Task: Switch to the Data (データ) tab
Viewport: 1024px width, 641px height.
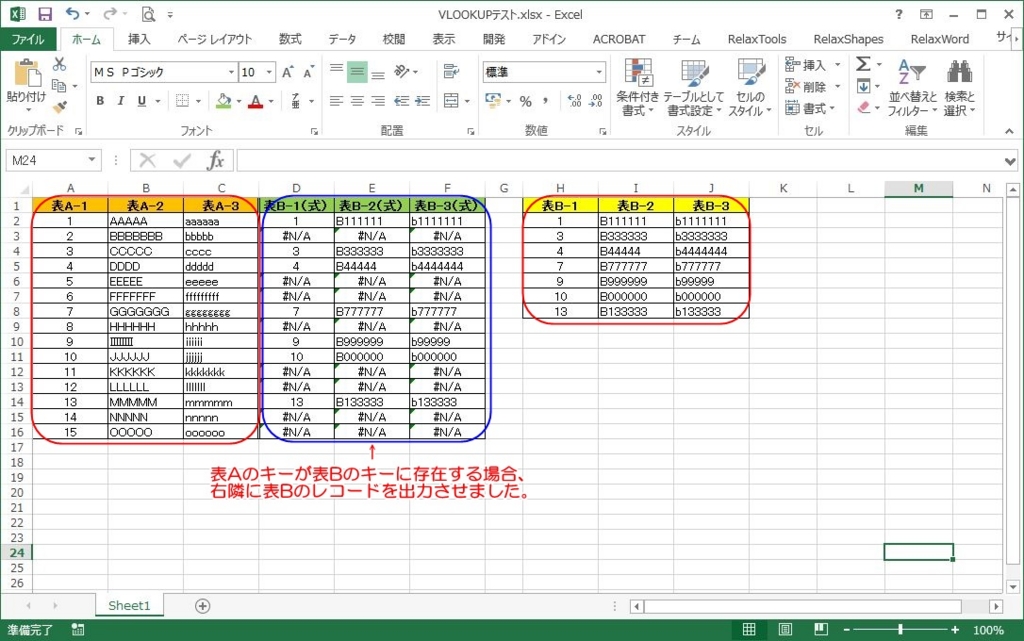Action: (342, 39)
